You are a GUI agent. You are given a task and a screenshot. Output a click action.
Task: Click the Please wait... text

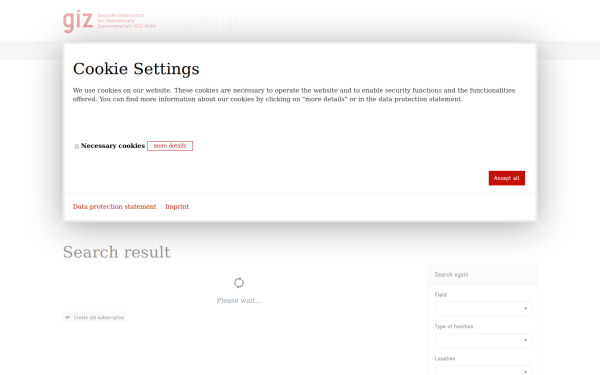coord(239,300)
